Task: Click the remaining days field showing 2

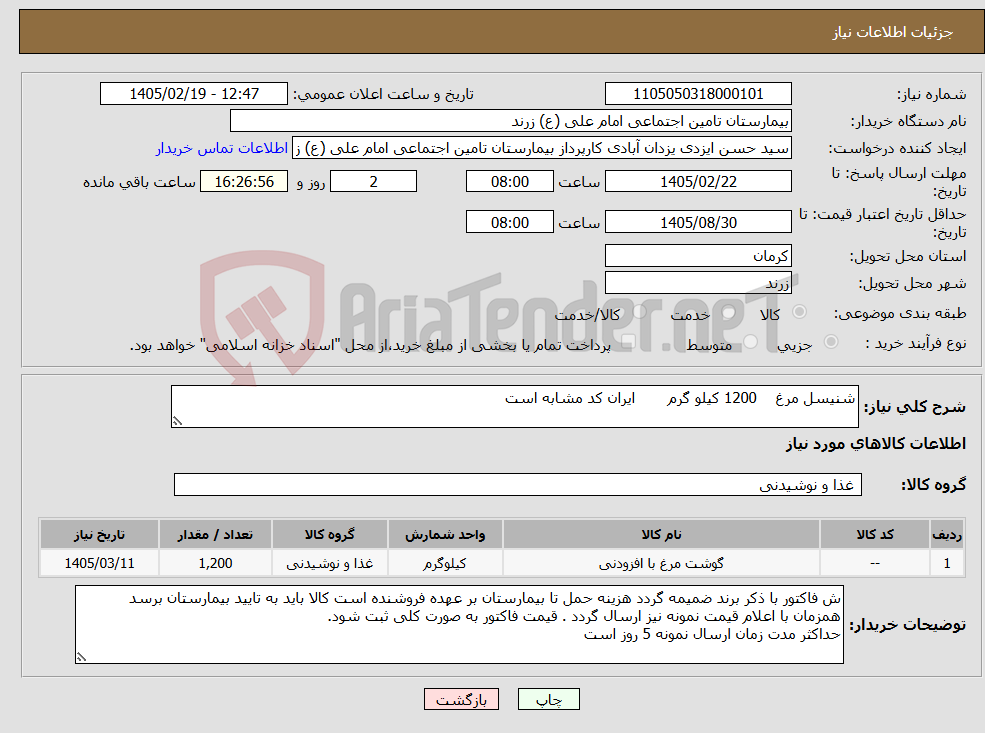Action: pos(373,182)
